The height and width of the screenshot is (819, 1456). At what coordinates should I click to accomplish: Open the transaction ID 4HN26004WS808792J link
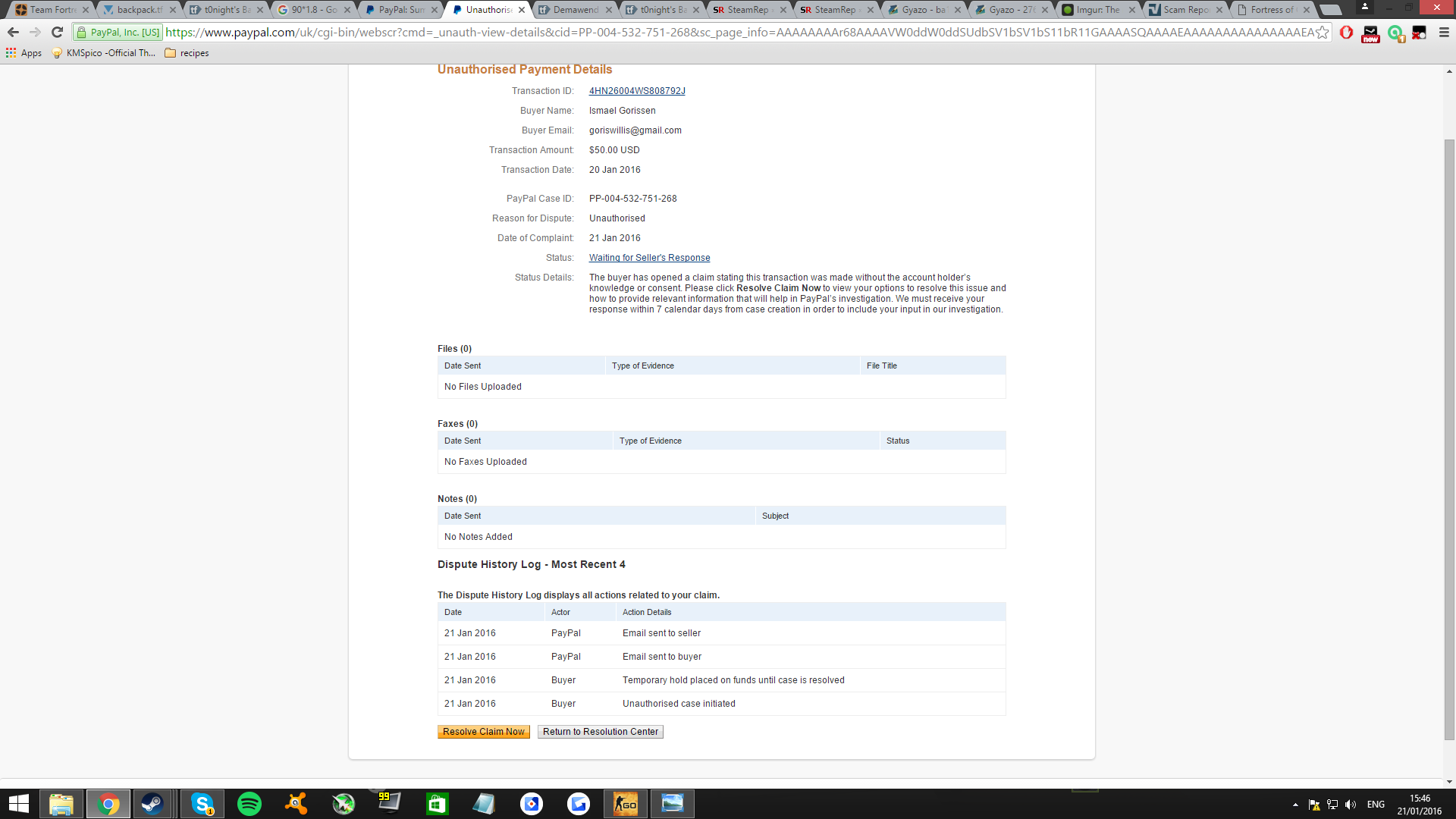point(637,91)
